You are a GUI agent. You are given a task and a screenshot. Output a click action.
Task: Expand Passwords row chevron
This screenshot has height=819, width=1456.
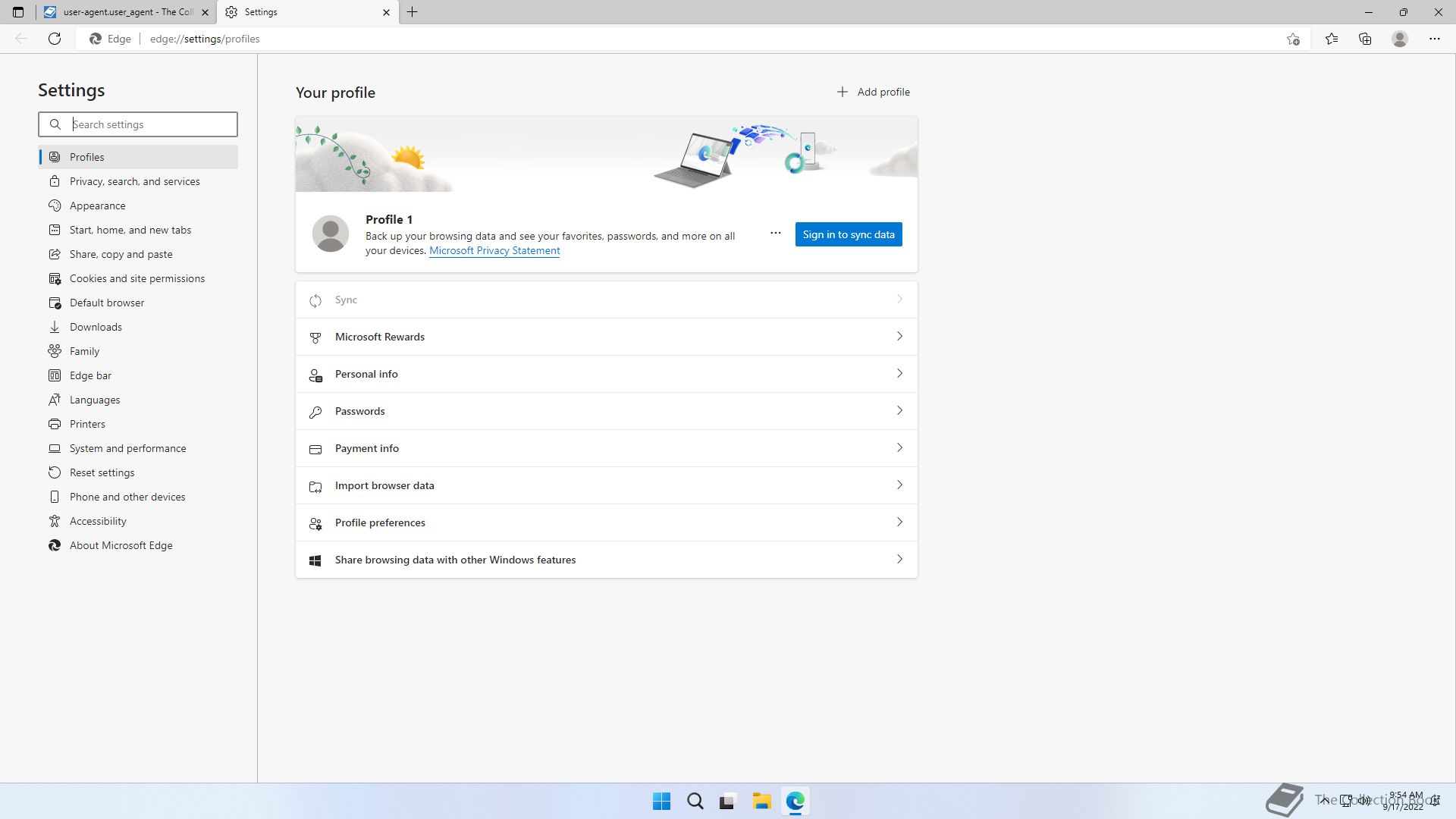tap(899, 410)
